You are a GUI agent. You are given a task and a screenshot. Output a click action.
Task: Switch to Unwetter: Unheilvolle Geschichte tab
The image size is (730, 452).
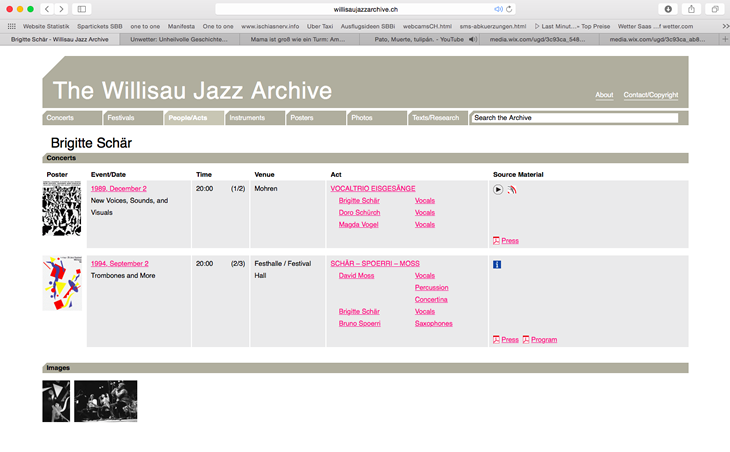pos(179,40)
